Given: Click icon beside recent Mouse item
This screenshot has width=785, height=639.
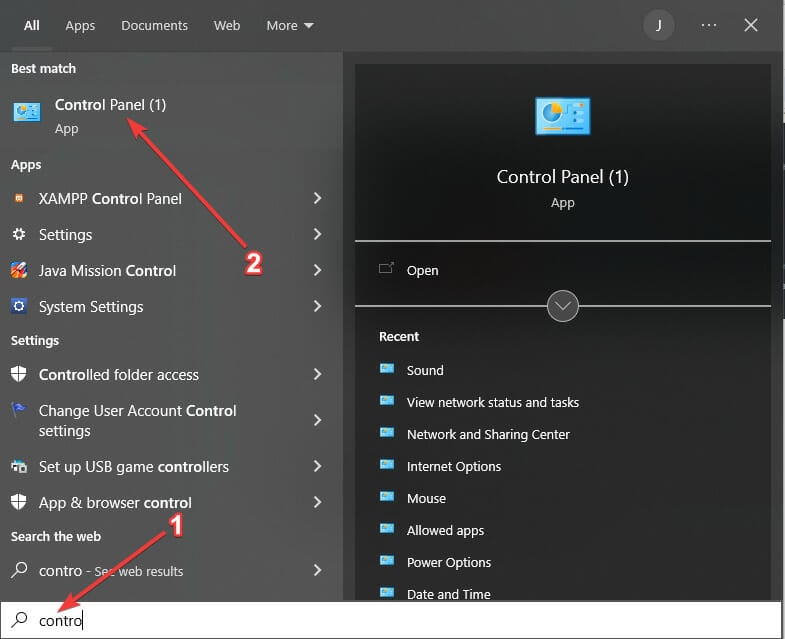Looking at the screenshot, I should 387,497.
